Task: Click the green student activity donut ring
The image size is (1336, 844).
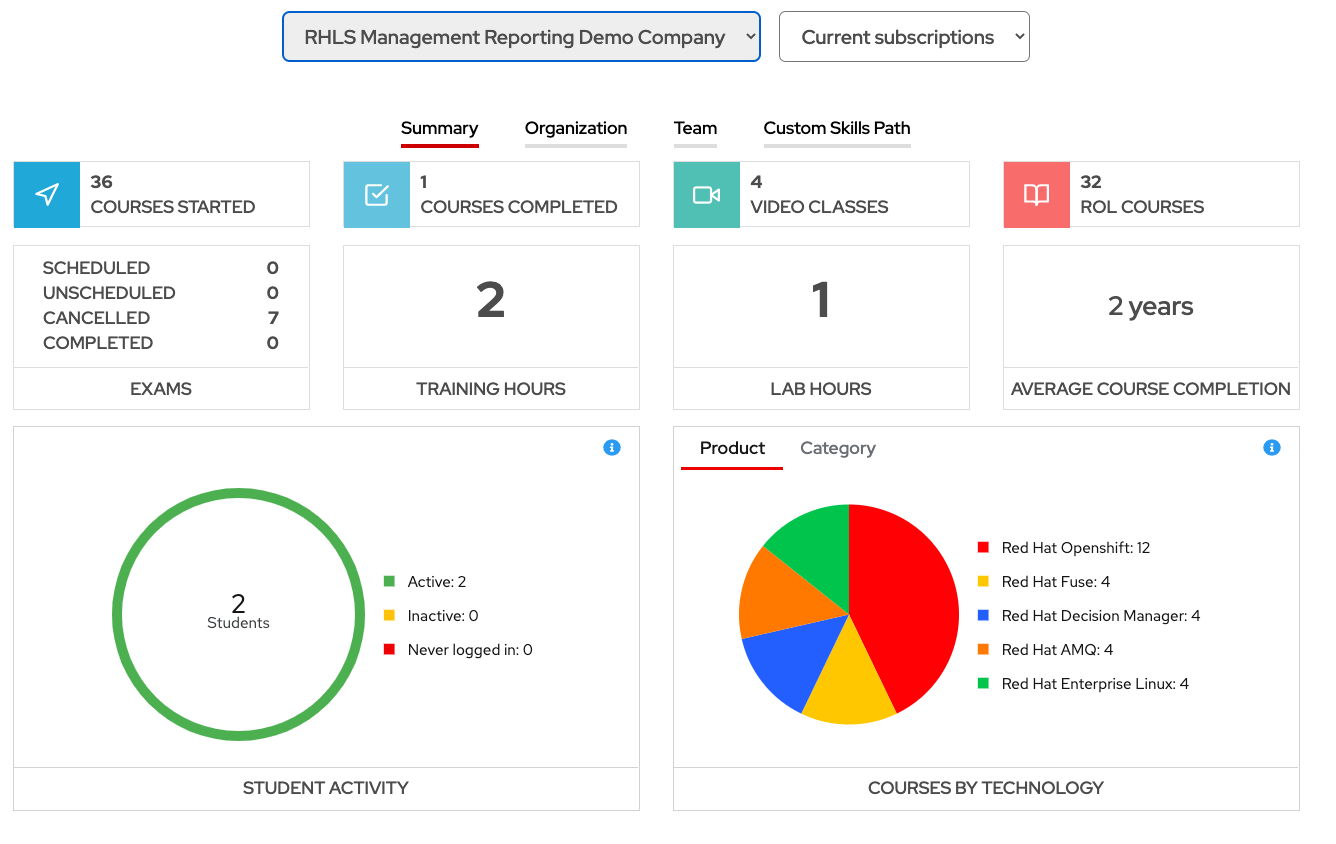Action: point(238,495)
